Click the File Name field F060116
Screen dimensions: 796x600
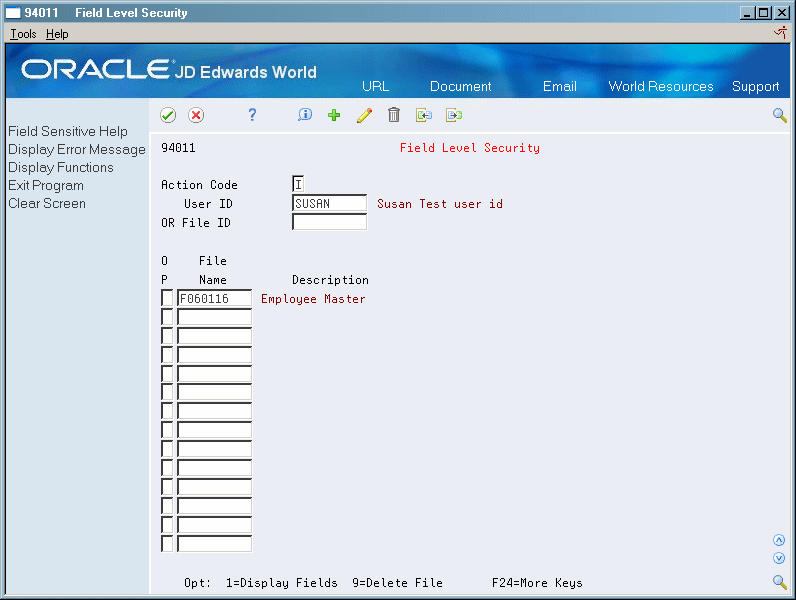tap(214, 298)
